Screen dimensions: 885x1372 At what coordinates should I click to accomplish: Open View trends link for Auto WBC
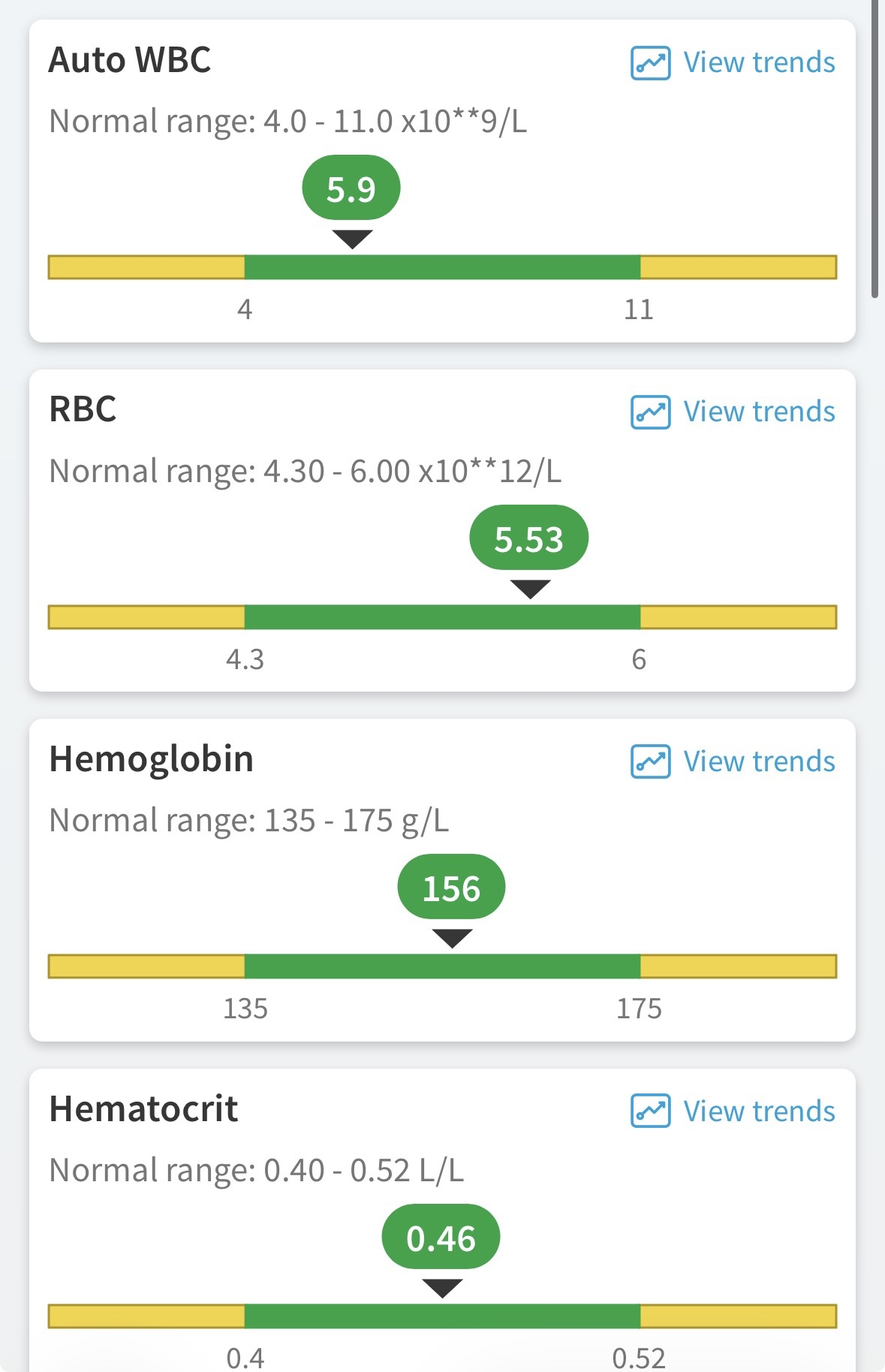click(x=759, y=63)
